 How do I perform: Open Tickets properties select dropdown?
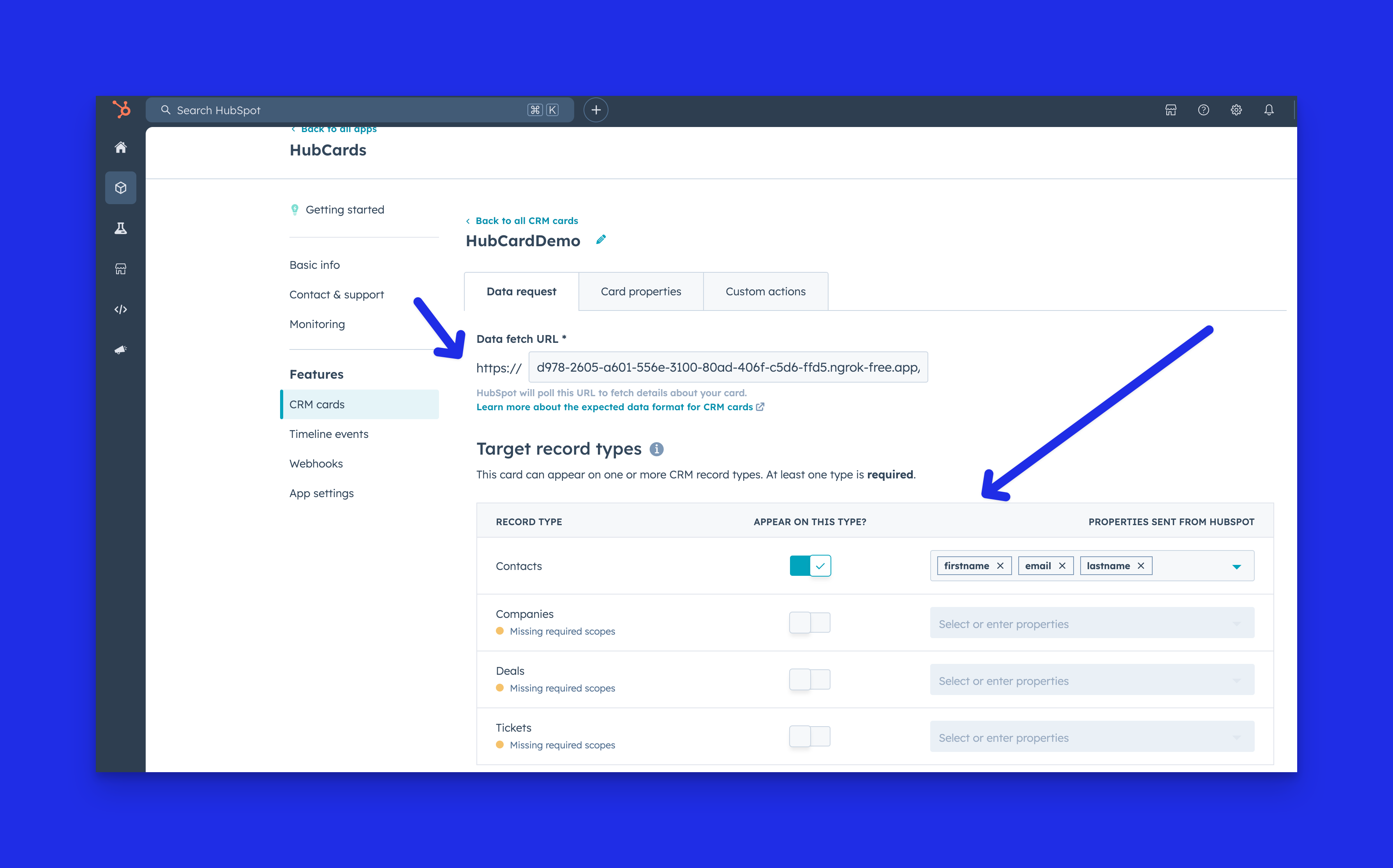pyautogui.click(x=1091, y=737)
